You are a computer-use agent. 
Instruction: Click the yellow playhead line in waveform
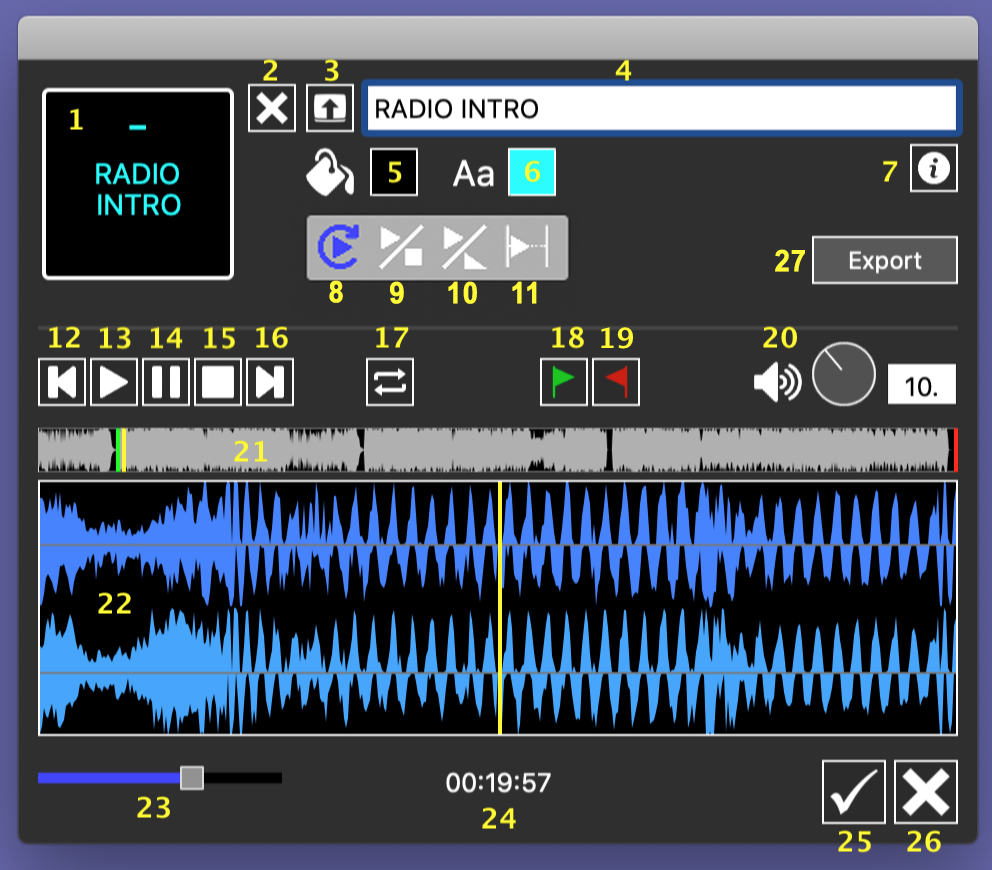(500, 608)
